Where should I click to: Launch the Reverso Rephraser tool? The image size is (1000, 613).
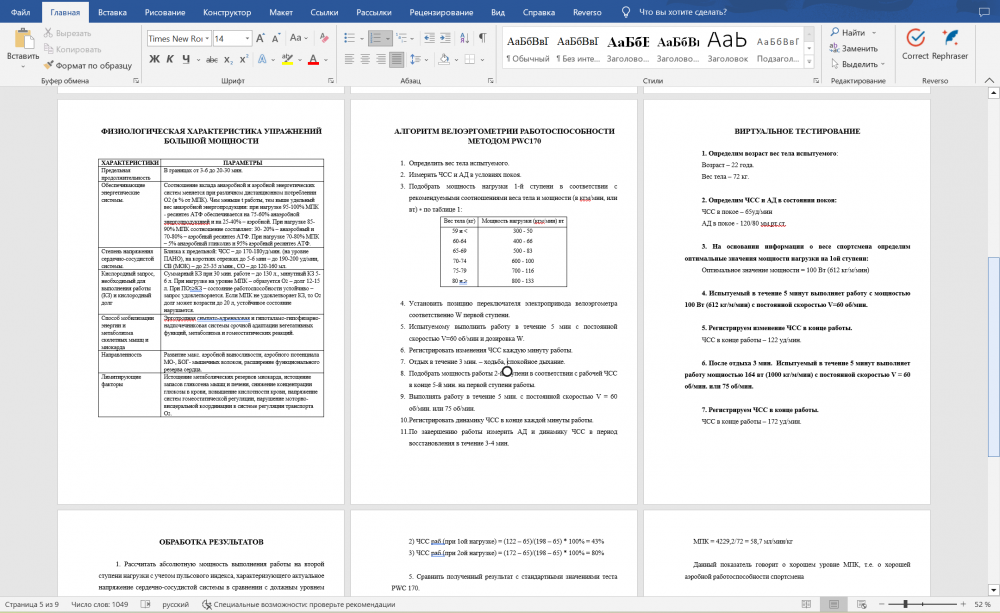point(950,44)
